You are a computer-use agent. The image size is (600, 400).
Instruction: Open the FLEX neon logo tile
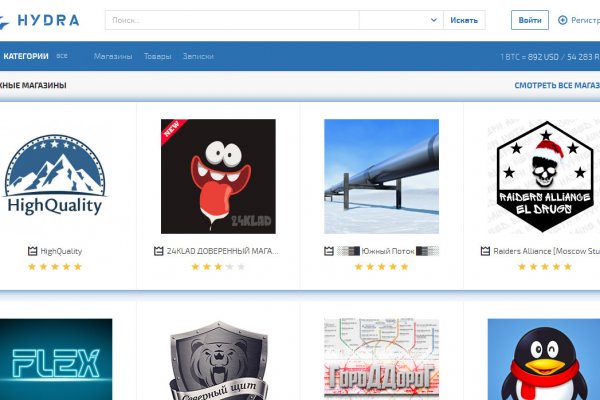click(56, 359)
